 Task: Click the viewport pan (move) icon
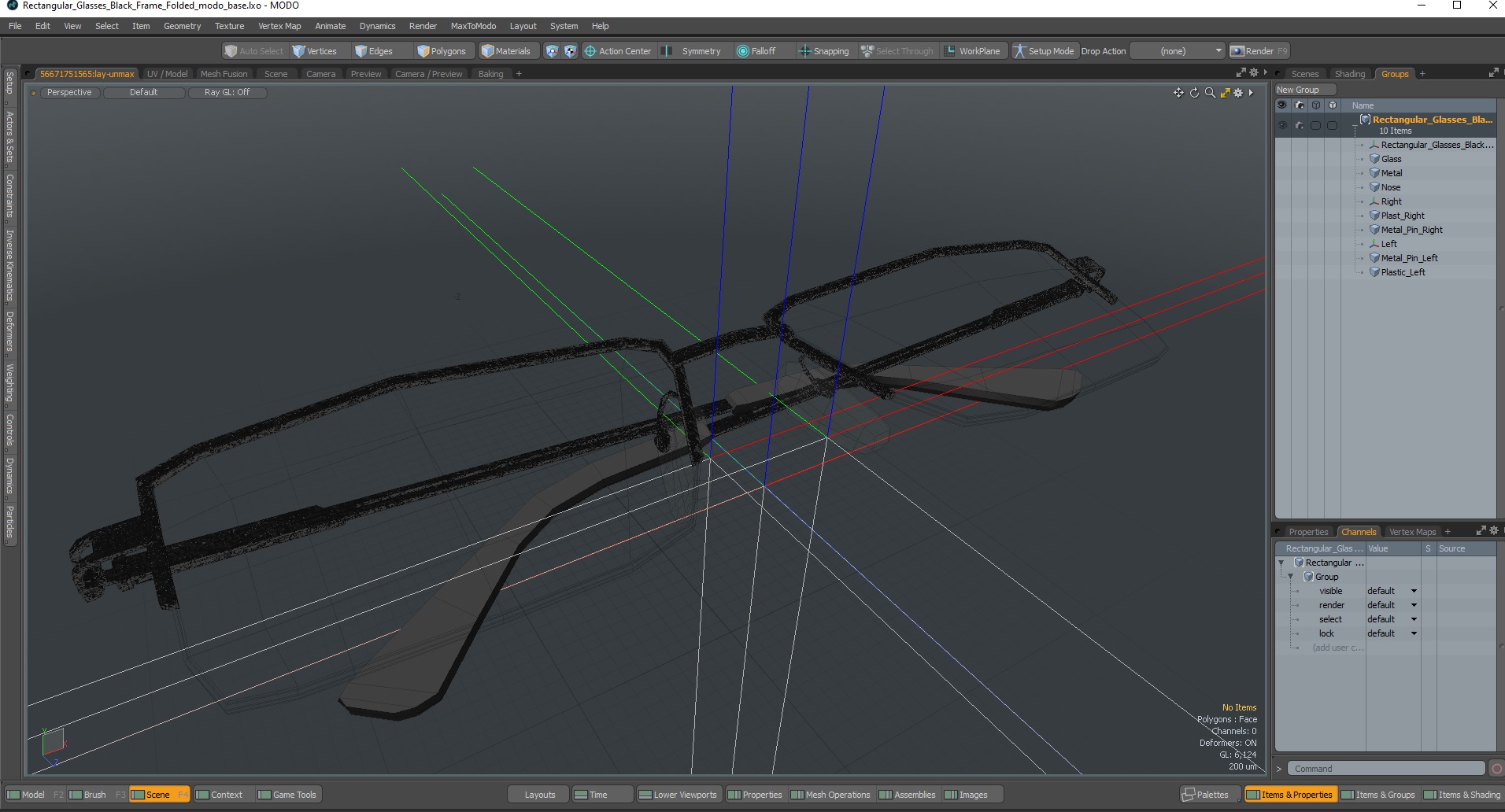[1178, 93]
